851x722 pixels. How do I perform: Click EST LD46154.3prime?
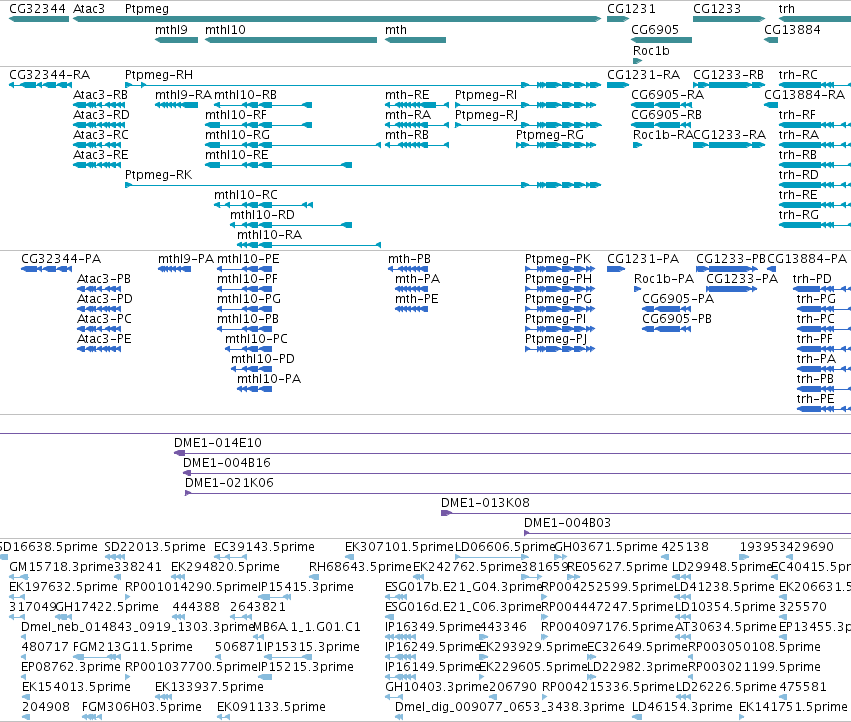(x=682, y=707)
